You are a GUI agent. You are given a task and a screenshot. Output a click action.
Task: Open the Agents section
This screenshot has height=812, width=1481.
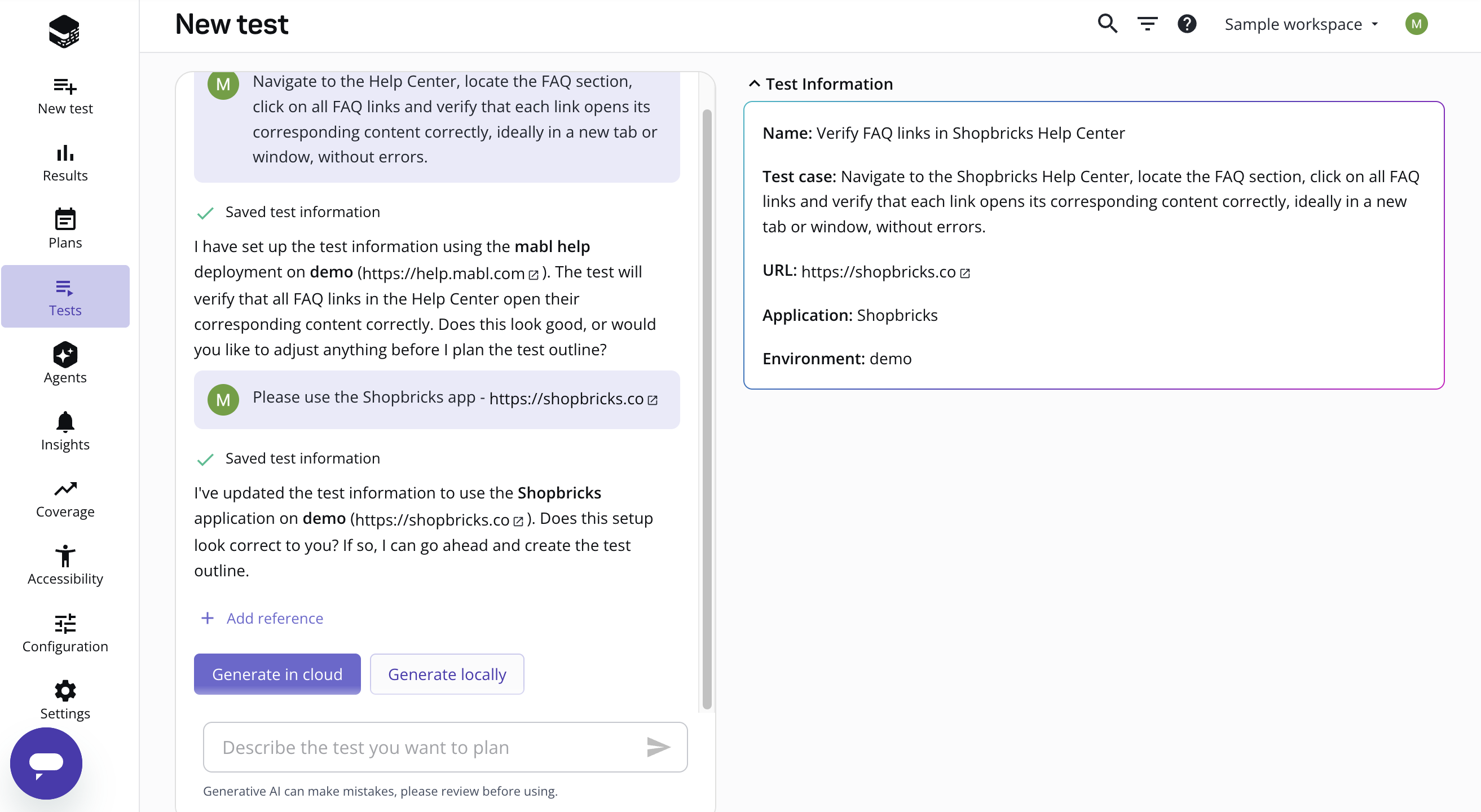point(65,363)
